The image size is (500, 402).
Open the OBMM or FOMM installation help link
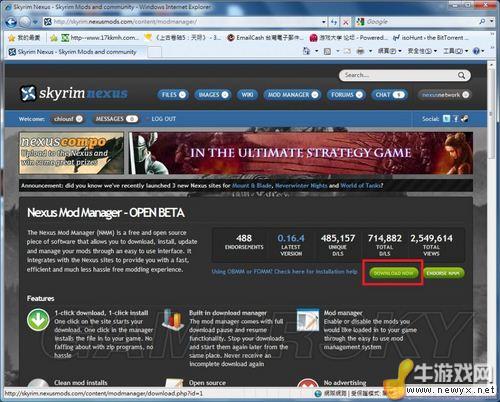tap(284, 272)
